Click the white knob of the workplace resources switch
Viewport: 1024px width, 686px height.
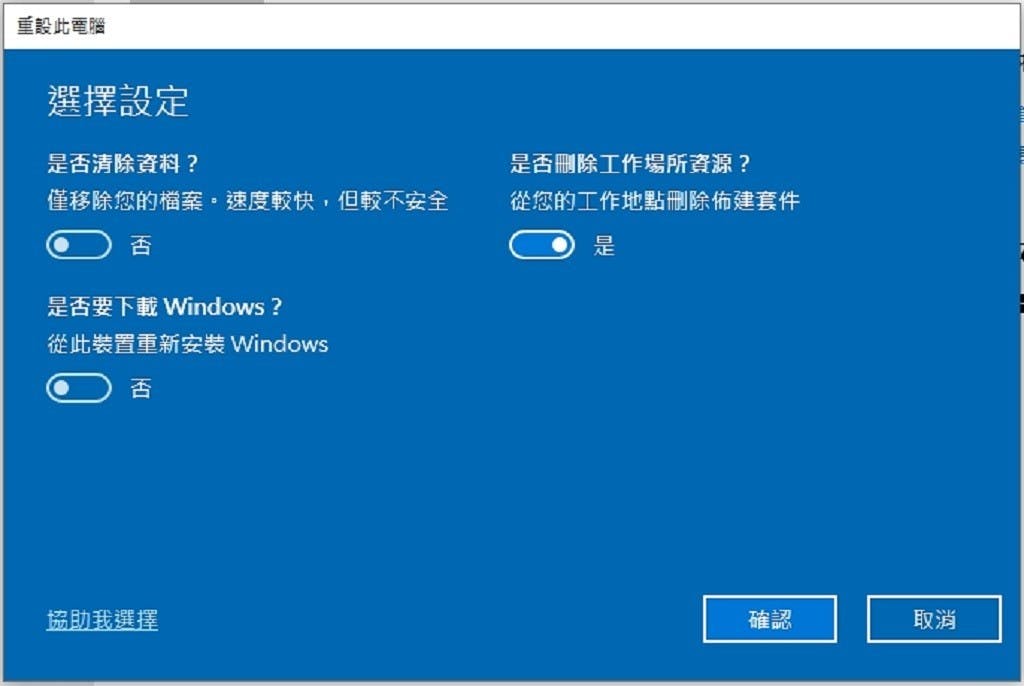560,245
